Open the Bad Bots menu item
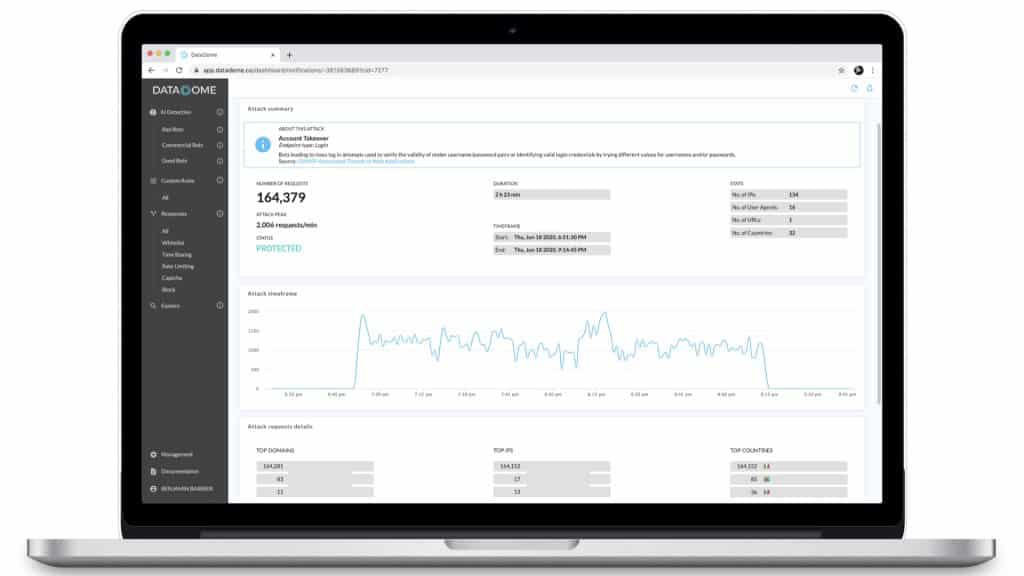Image resolution: width=1024 pixels, height=576 pixels. coord(172,129)
